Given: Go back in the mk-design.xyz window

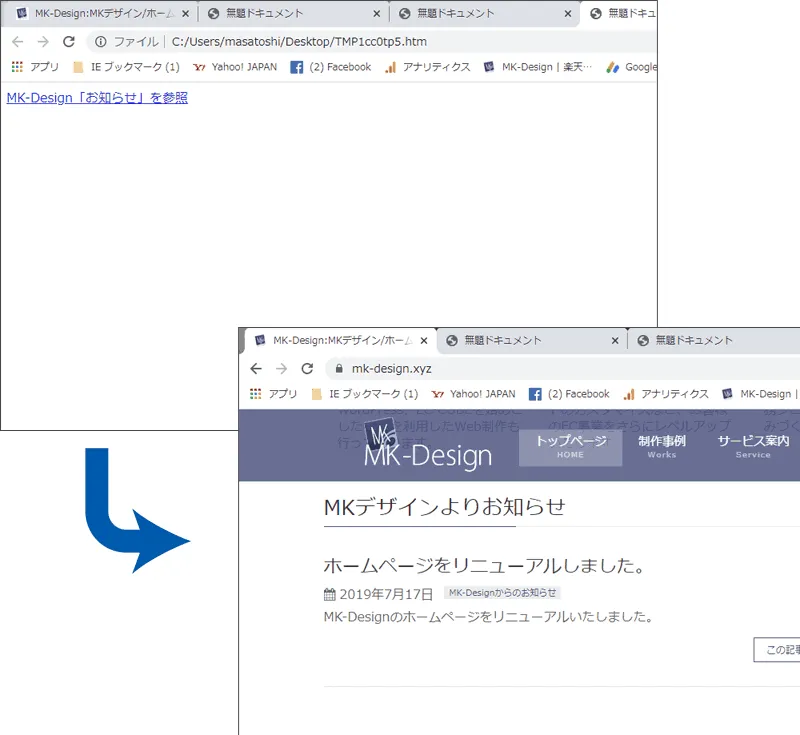Looking at the screenshot, I should click(x=258, y=367).
